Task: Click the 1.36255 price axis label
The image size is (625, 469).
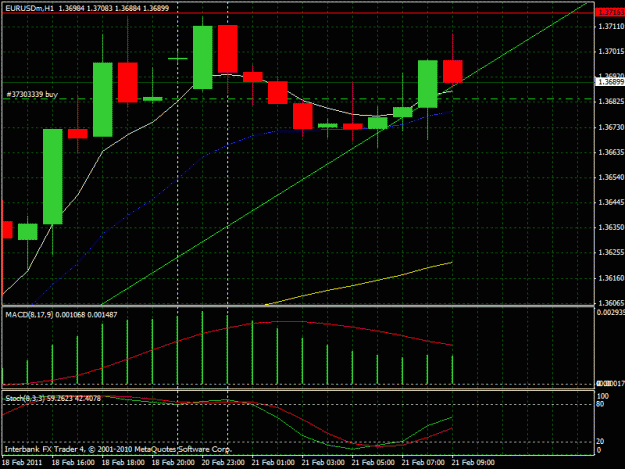Action: coord(611,253)
